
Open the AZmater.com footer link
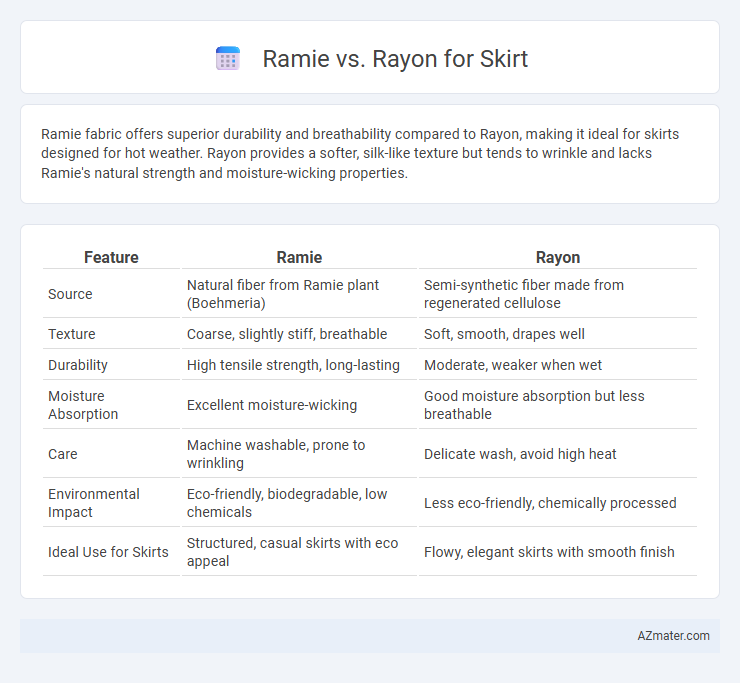tap(673, 636)
